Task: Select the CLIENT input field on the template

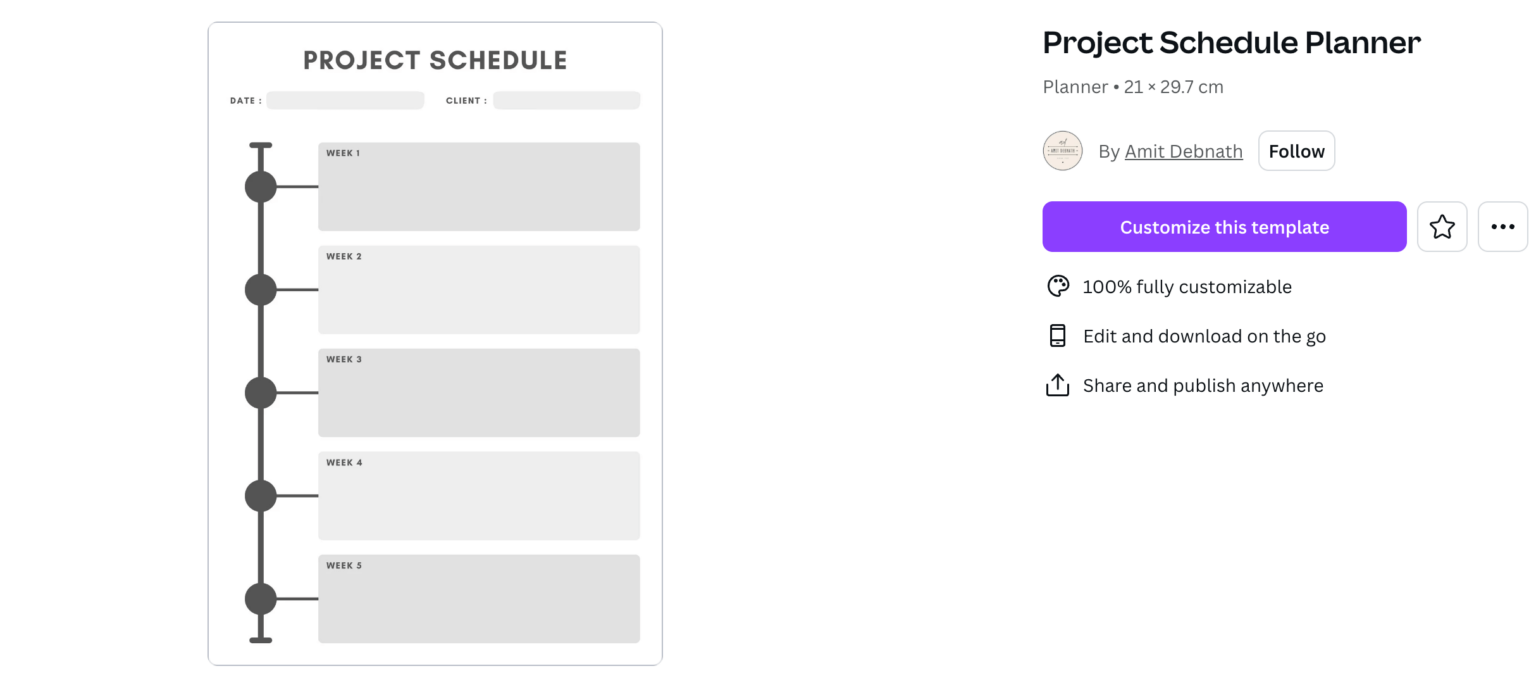Action: pos(566,100)
